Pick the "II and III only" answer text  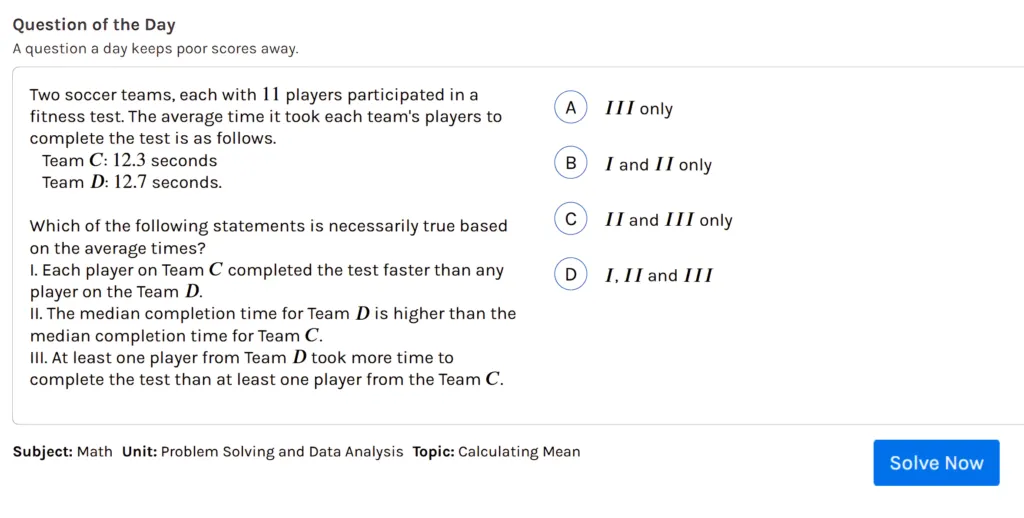668,220
